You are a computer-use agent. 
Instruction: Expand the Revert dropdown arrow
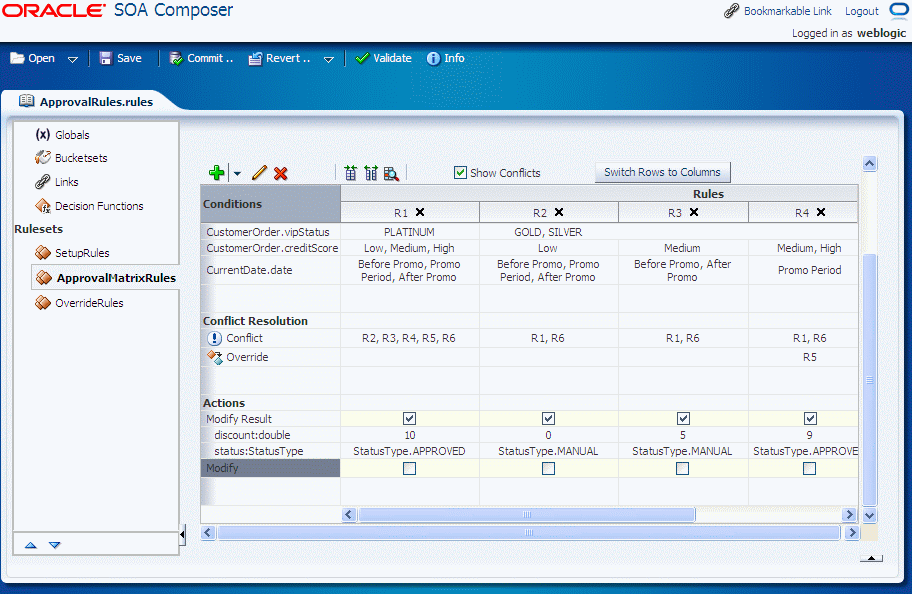point(329,59)
